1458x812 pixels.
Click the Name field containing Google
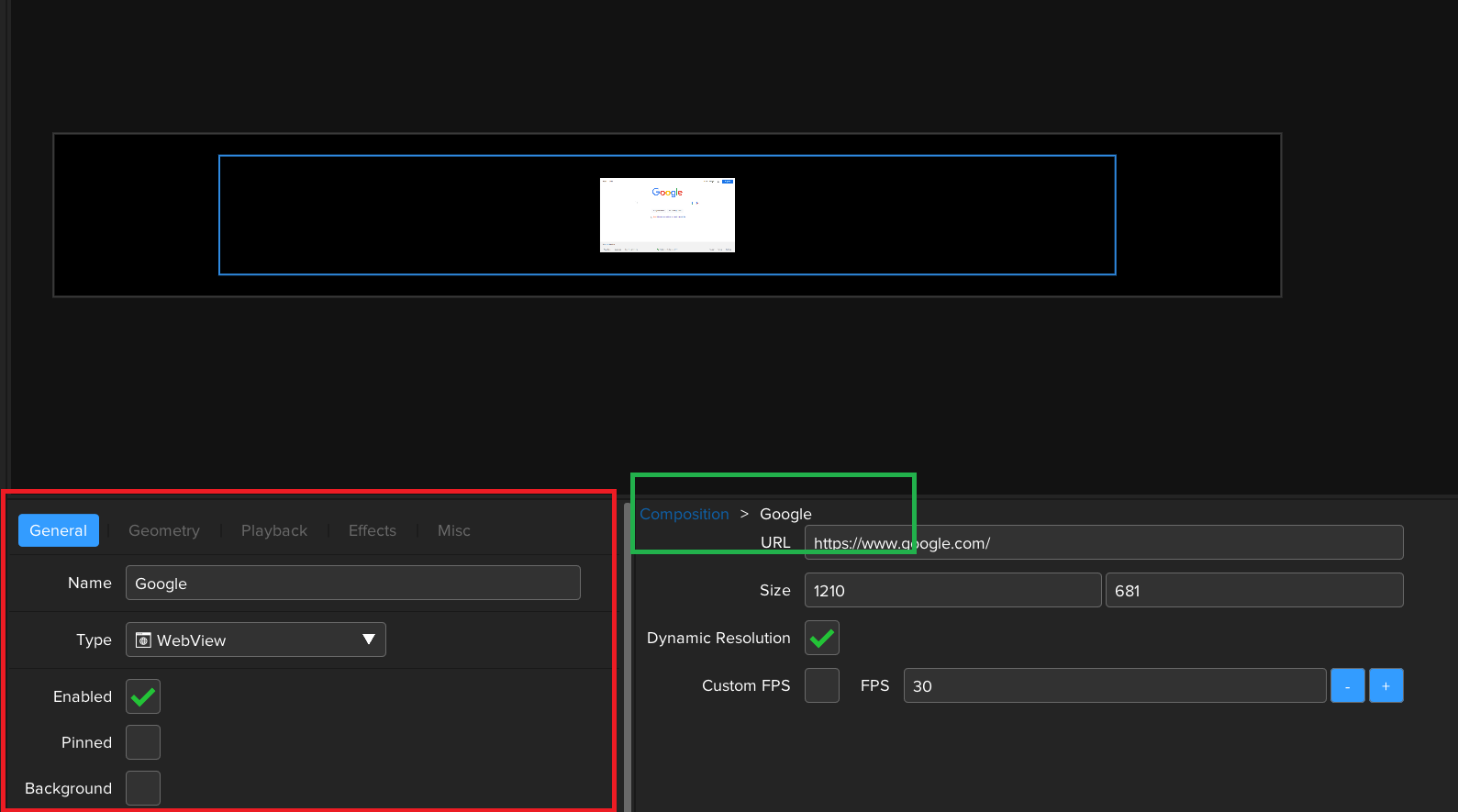(x=352, y=584)
